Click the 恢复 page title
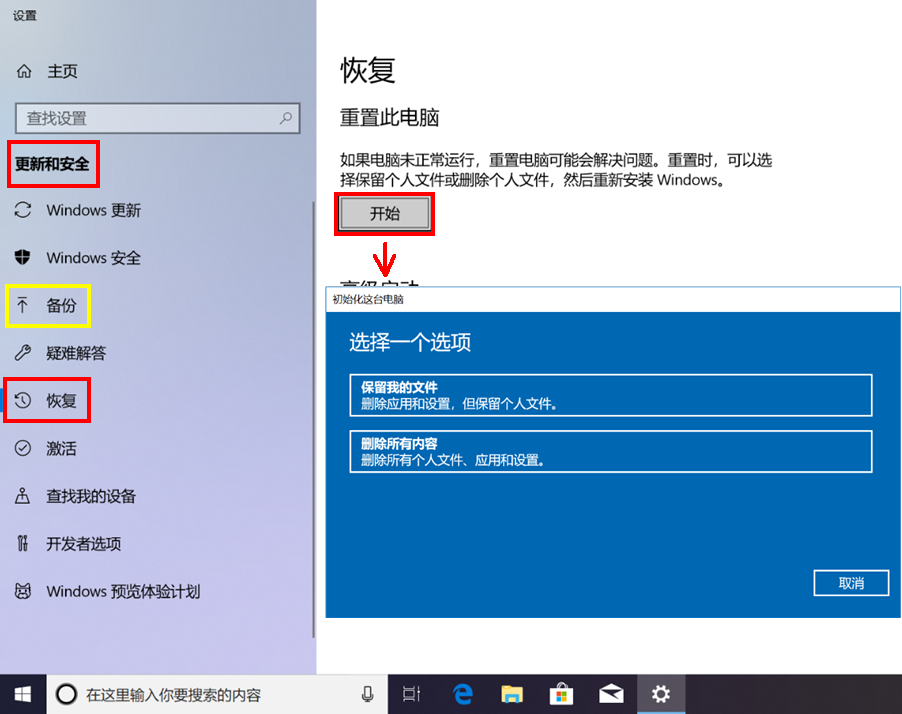Viewport: 902px width, 714px height. point(368,71)
